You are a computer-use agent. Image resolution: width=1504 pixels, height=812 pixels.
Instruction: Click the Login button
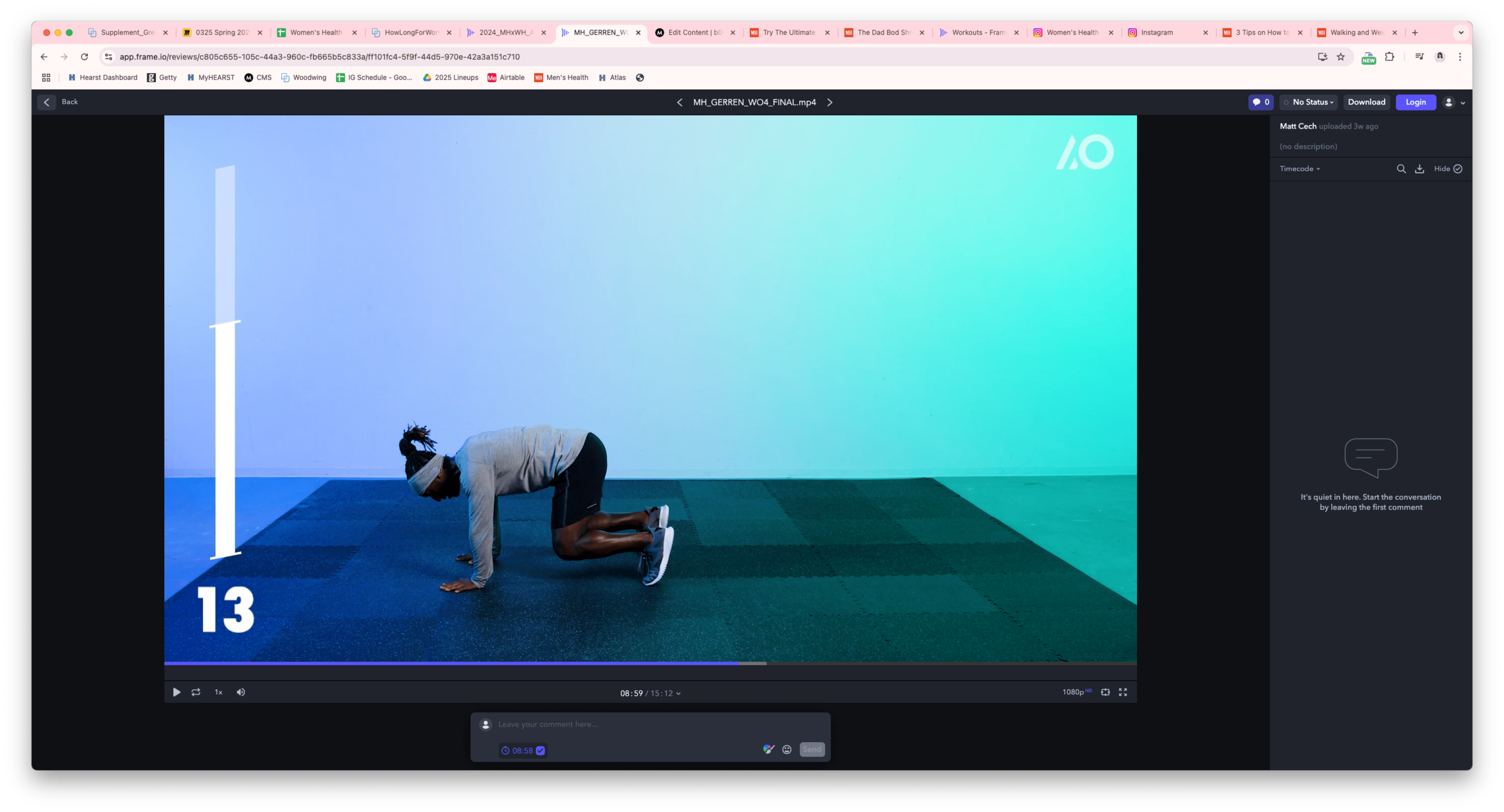point(1415,102)
